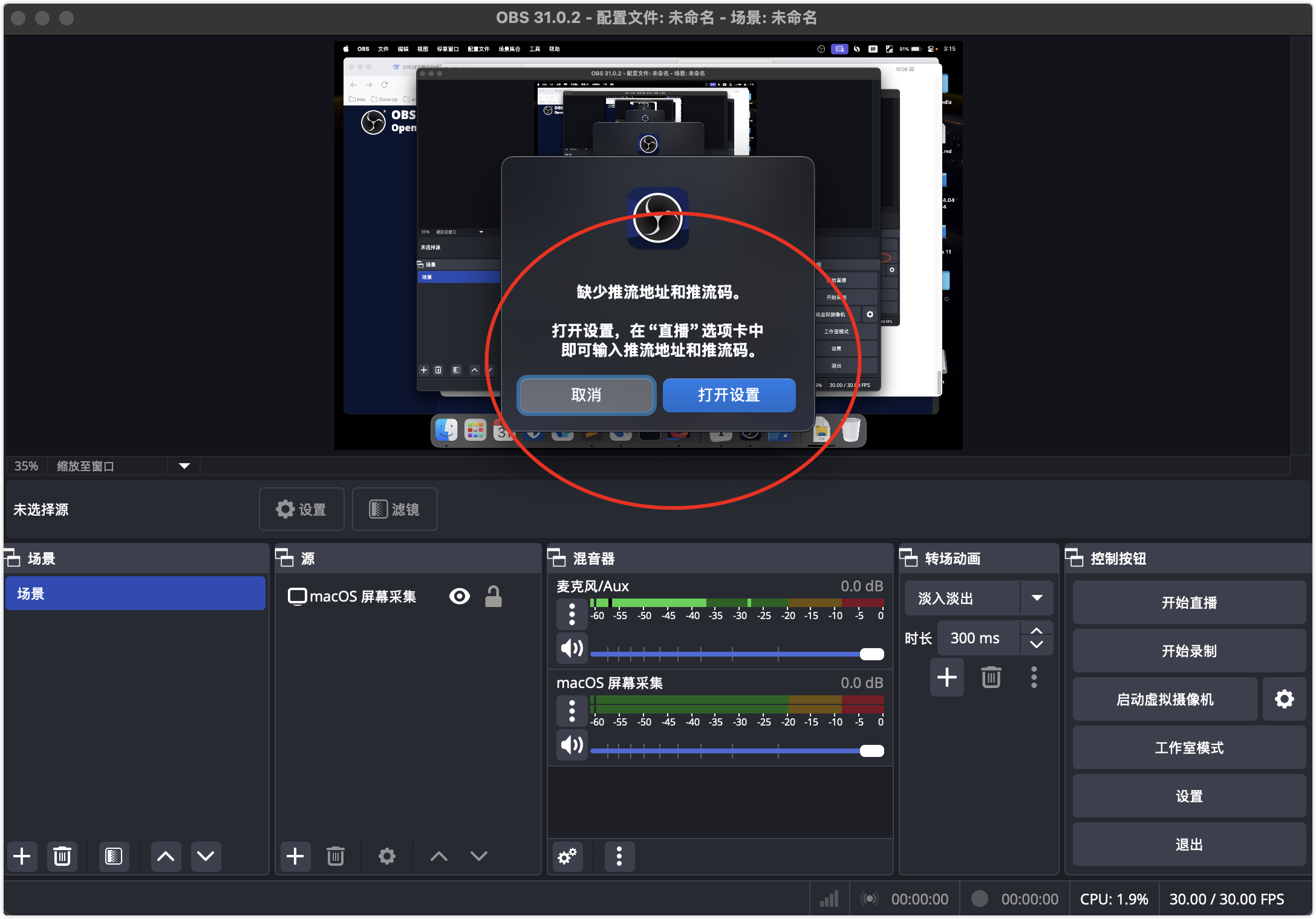This screenshot has width=1316, height=919.
Task: Click Trash icon in captured Dock
Action: [x=850, y=430]
